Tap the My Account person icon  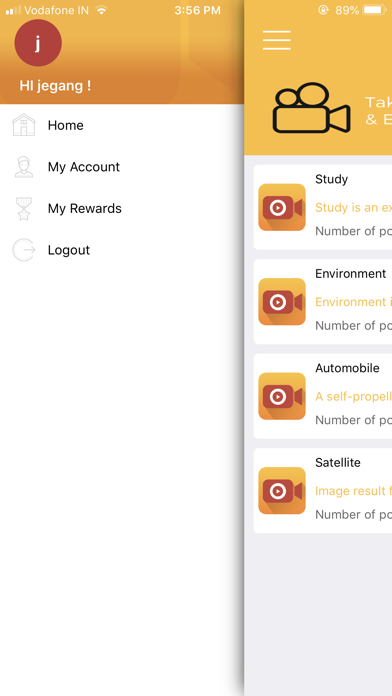coord(24,167)
